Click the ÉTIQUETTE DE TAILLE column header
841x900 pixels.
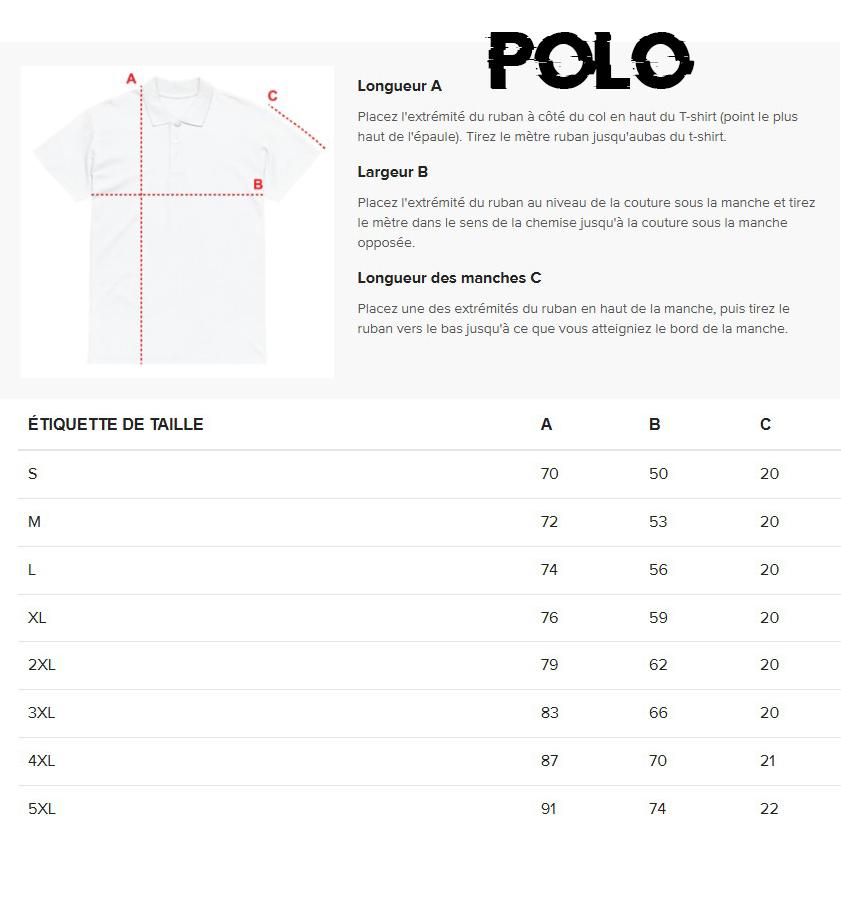pos(115,424)
